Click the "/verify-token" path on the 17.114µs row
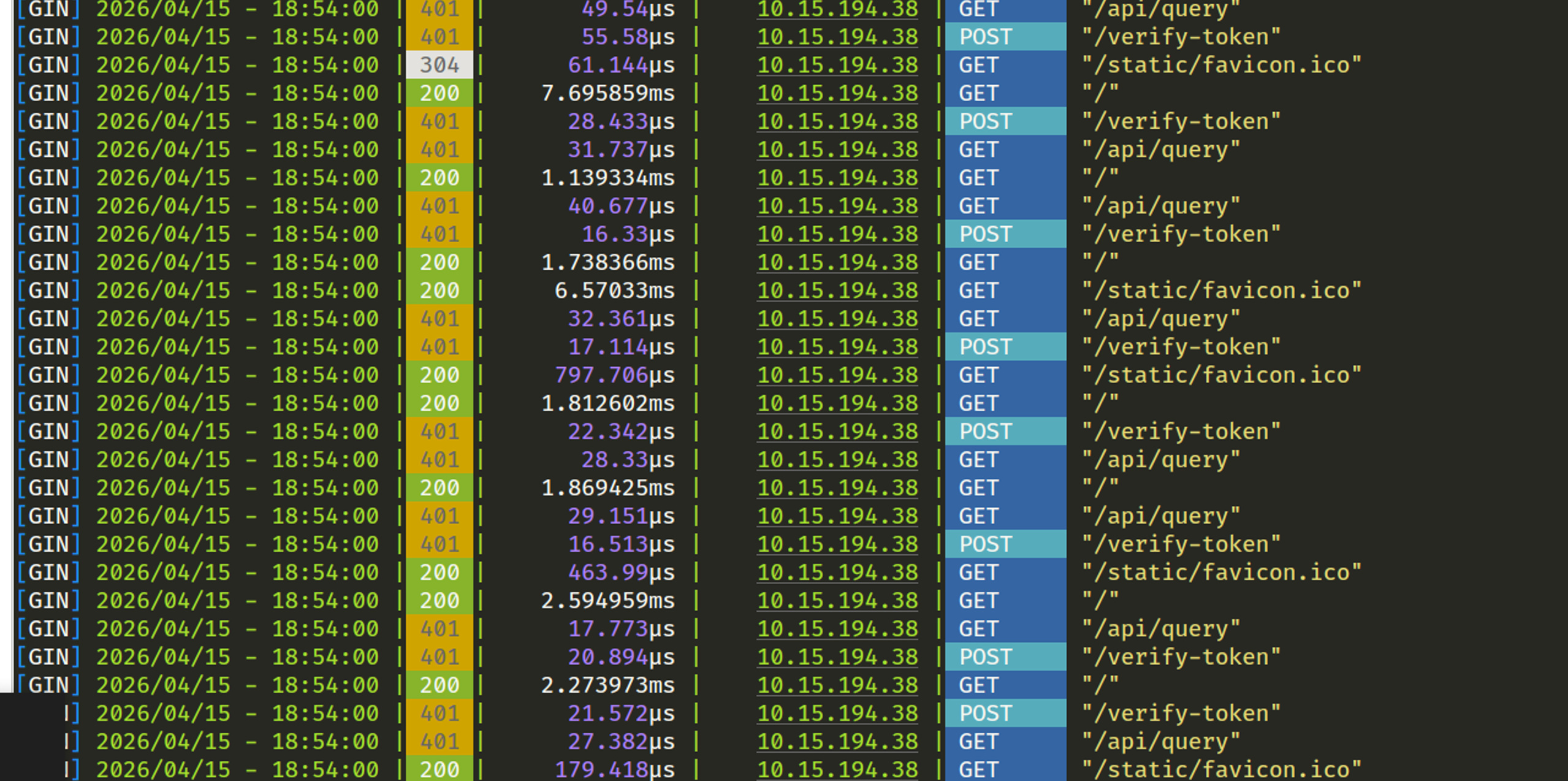 1181,347
